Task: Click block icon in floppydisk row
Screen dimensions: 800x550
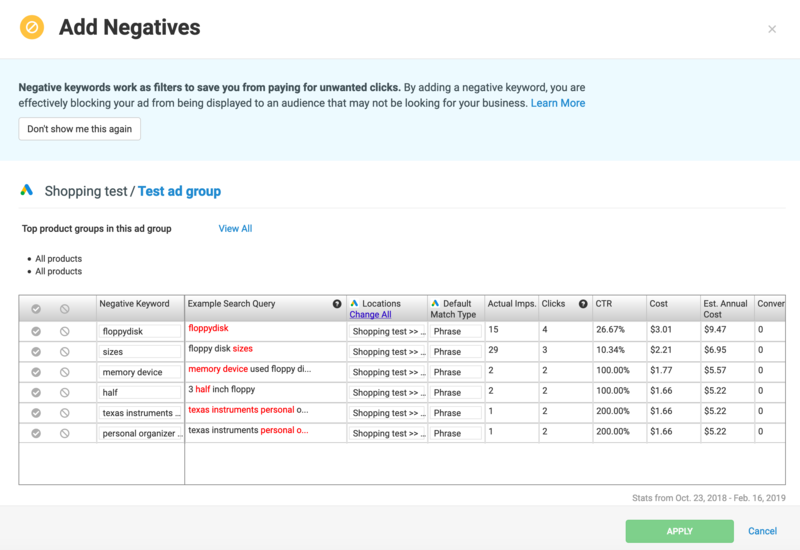Action: tap(64, 331)
